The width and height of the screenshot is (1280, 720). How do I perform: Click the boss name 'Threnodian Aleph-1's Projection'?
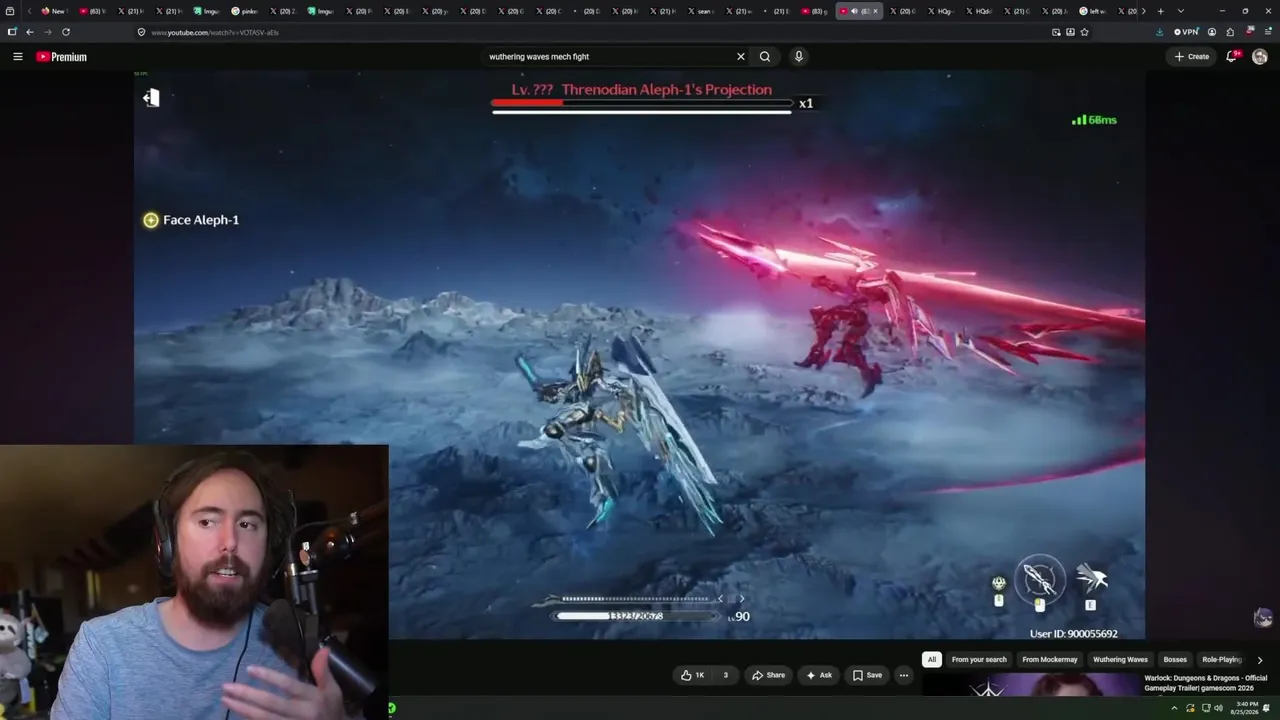tap(666, 90)
